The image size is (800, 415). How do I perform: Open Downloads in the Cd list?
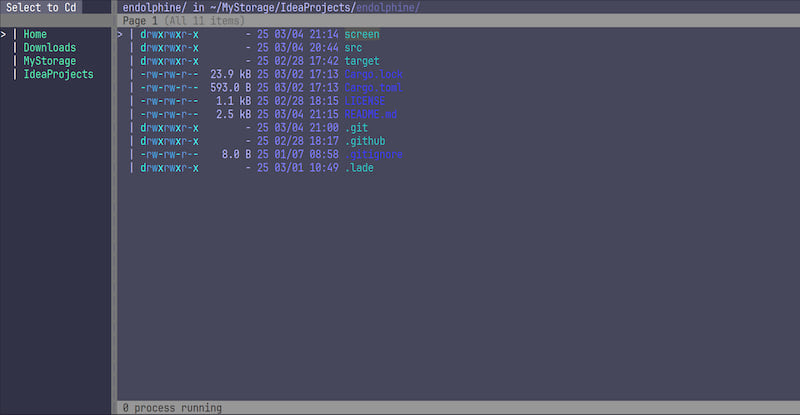pos(49,47)
